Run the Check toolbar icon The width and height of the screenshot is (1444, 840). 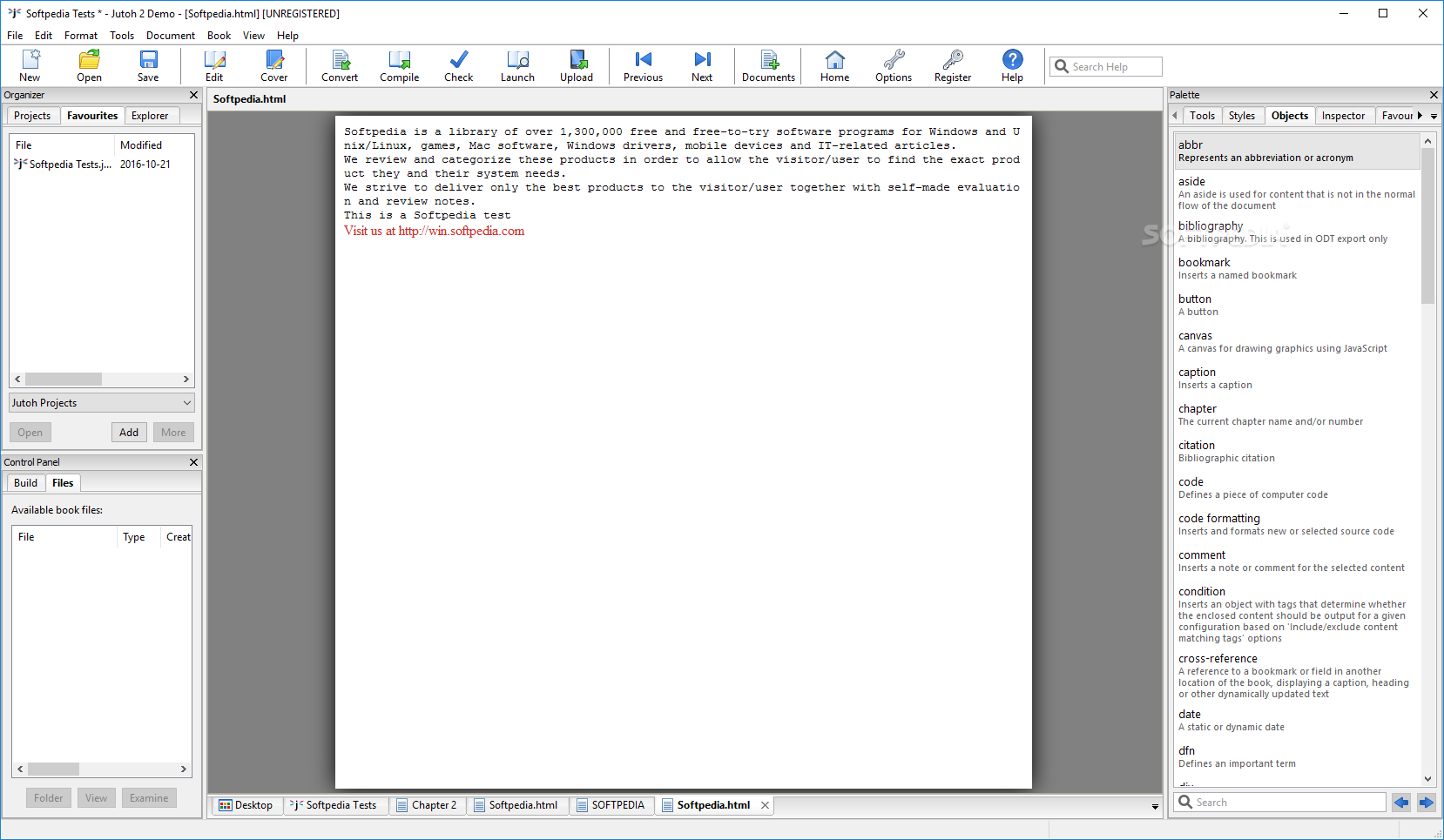point(459,66)
